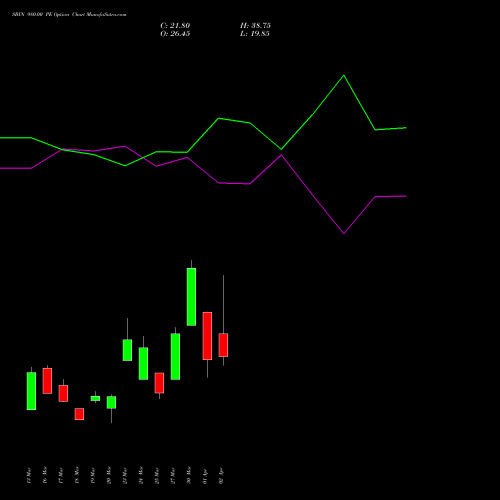Screen dimensions: 500x500
Task: Click the red long-wick candle for 02 Apr
Action: pos(223,345)
